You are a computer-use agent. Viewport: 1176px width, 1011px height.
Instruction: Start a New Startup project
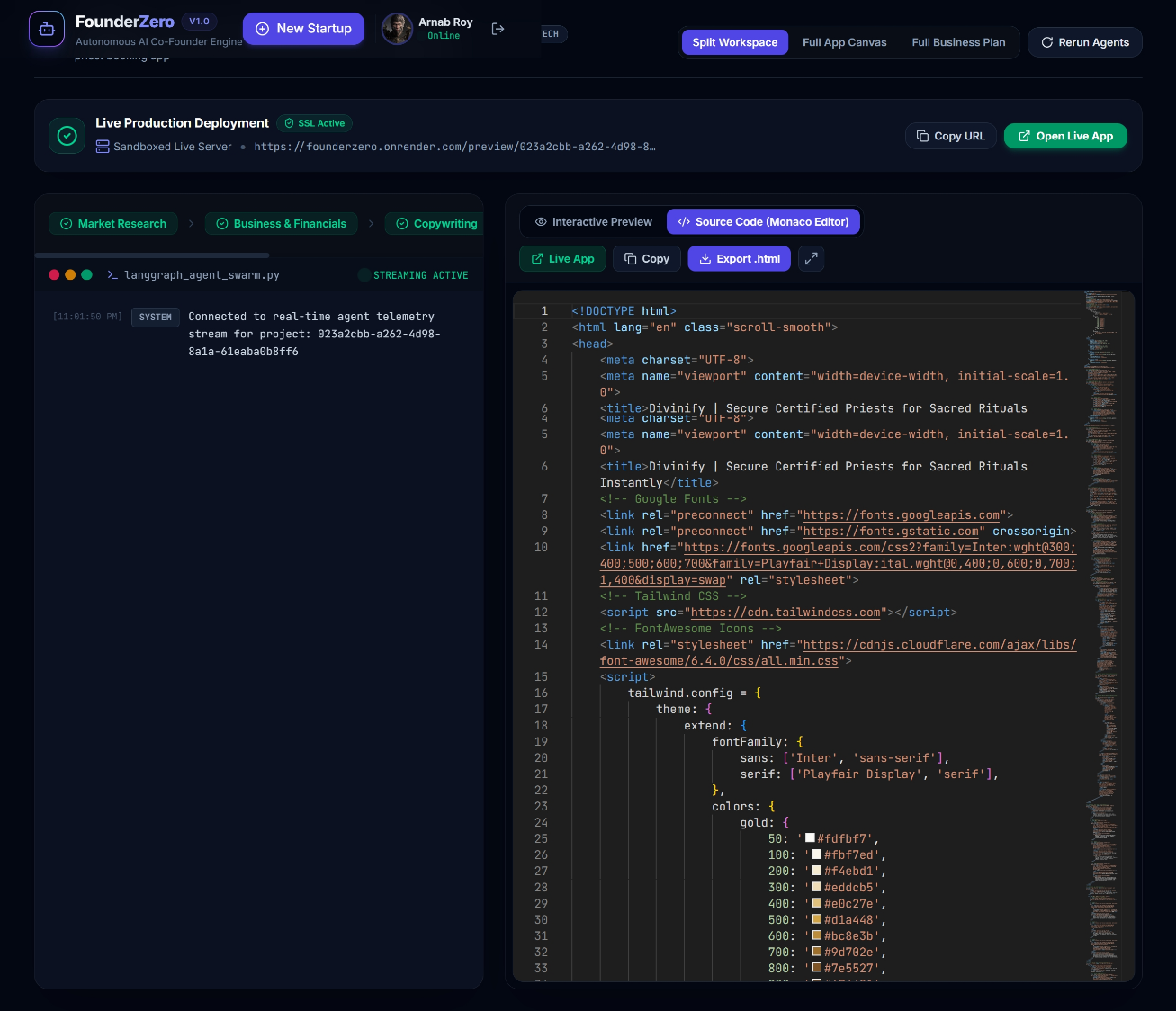[303, 29]
